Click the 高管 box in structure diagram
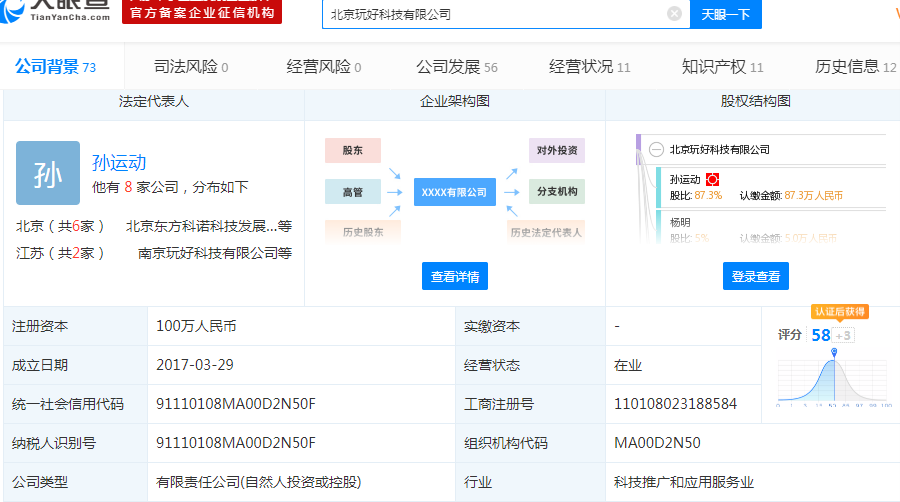The image size is (900, 502). pos(352,192)
